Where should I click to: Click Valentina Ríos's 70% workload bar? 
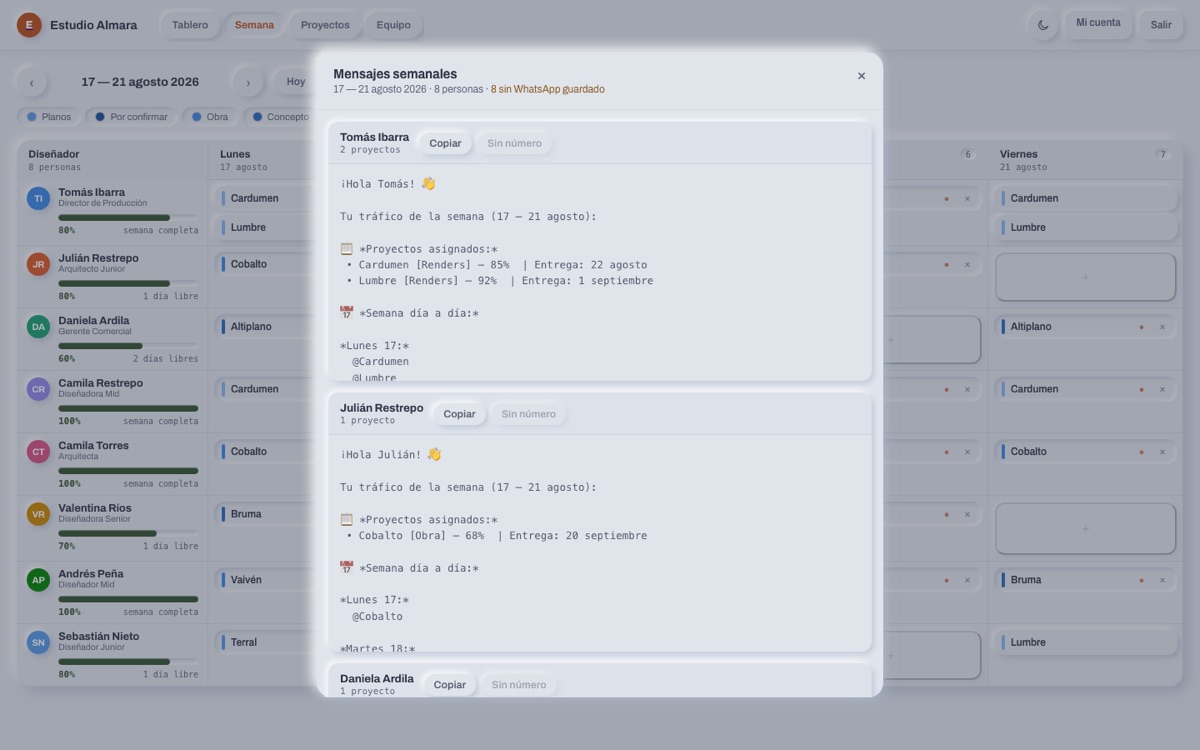[128, 533]
